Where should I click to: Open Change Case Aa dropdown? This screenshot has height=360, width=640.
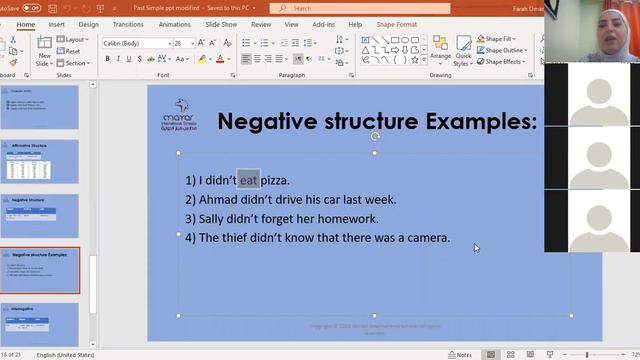[x=182, y=59]
